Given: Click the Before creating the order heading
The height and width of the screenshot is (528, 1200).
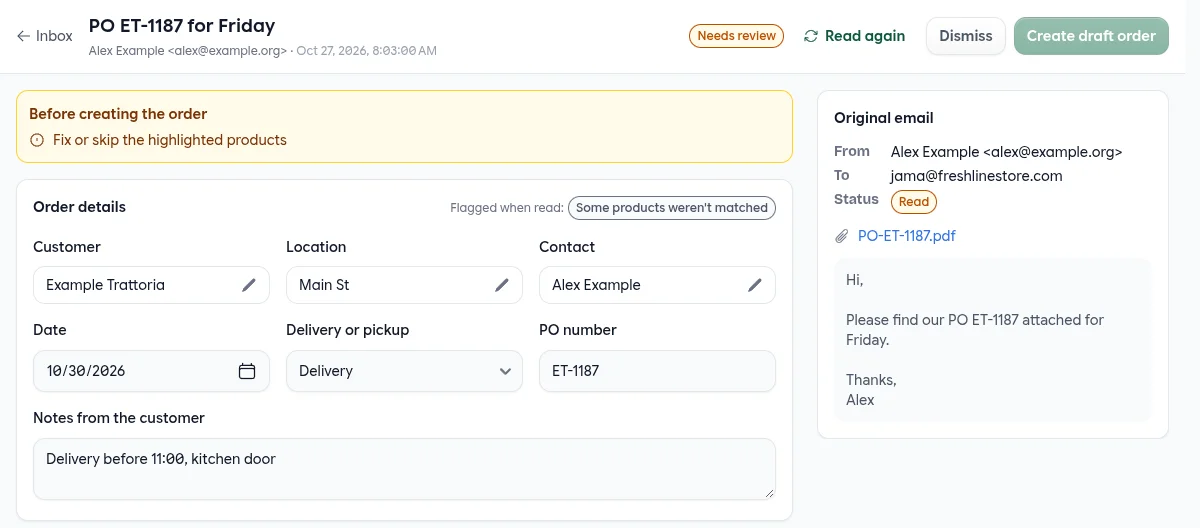Looking at the screenshot, I should click(x=118, y=114).
